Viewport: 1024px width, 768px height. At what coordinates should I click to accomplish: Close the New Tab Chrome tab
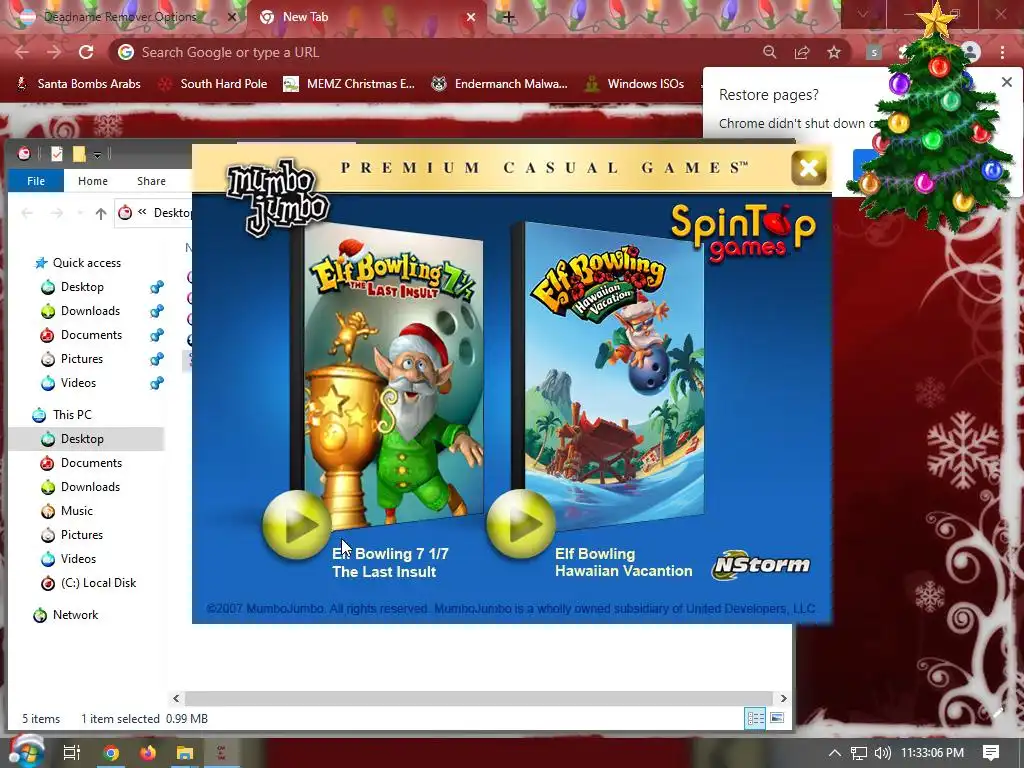click(471, 18)
